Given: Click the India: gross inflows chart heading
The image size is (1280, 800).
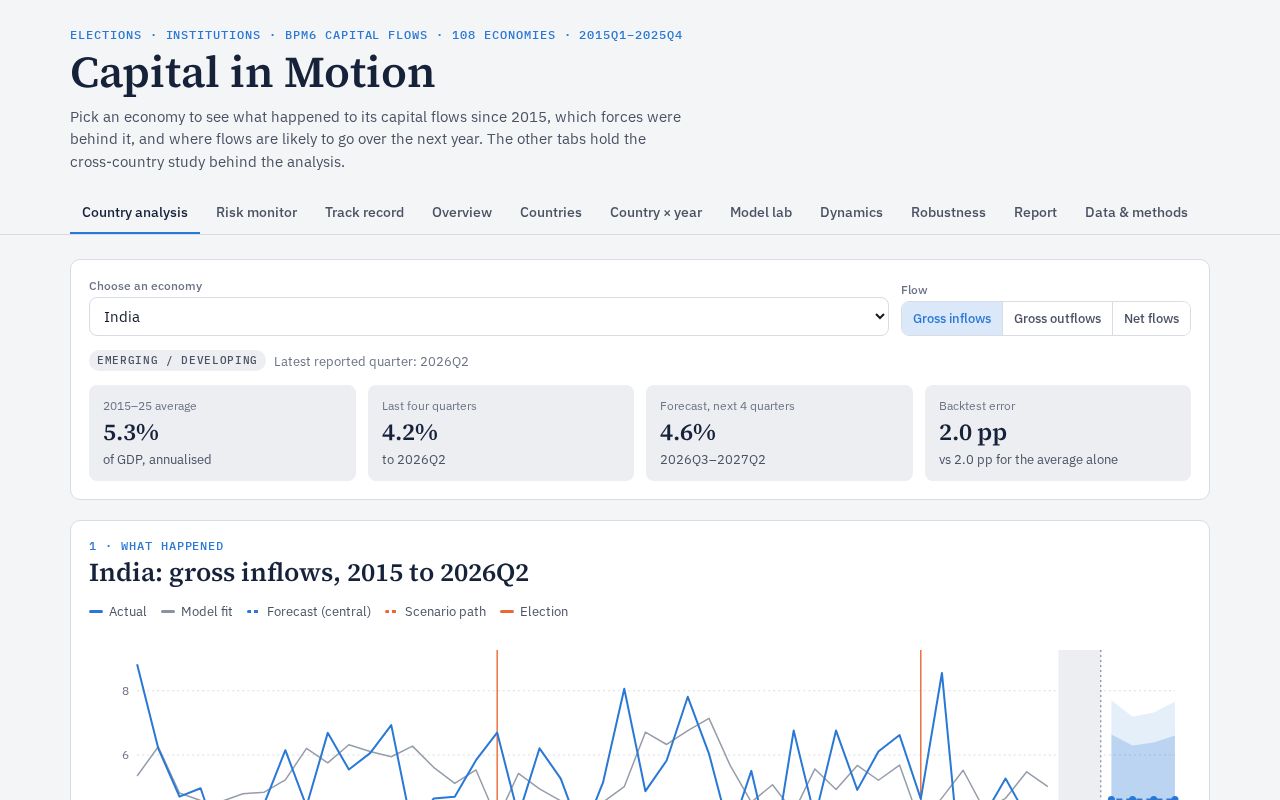Looking at the screenshot, I should pos(309,573).
